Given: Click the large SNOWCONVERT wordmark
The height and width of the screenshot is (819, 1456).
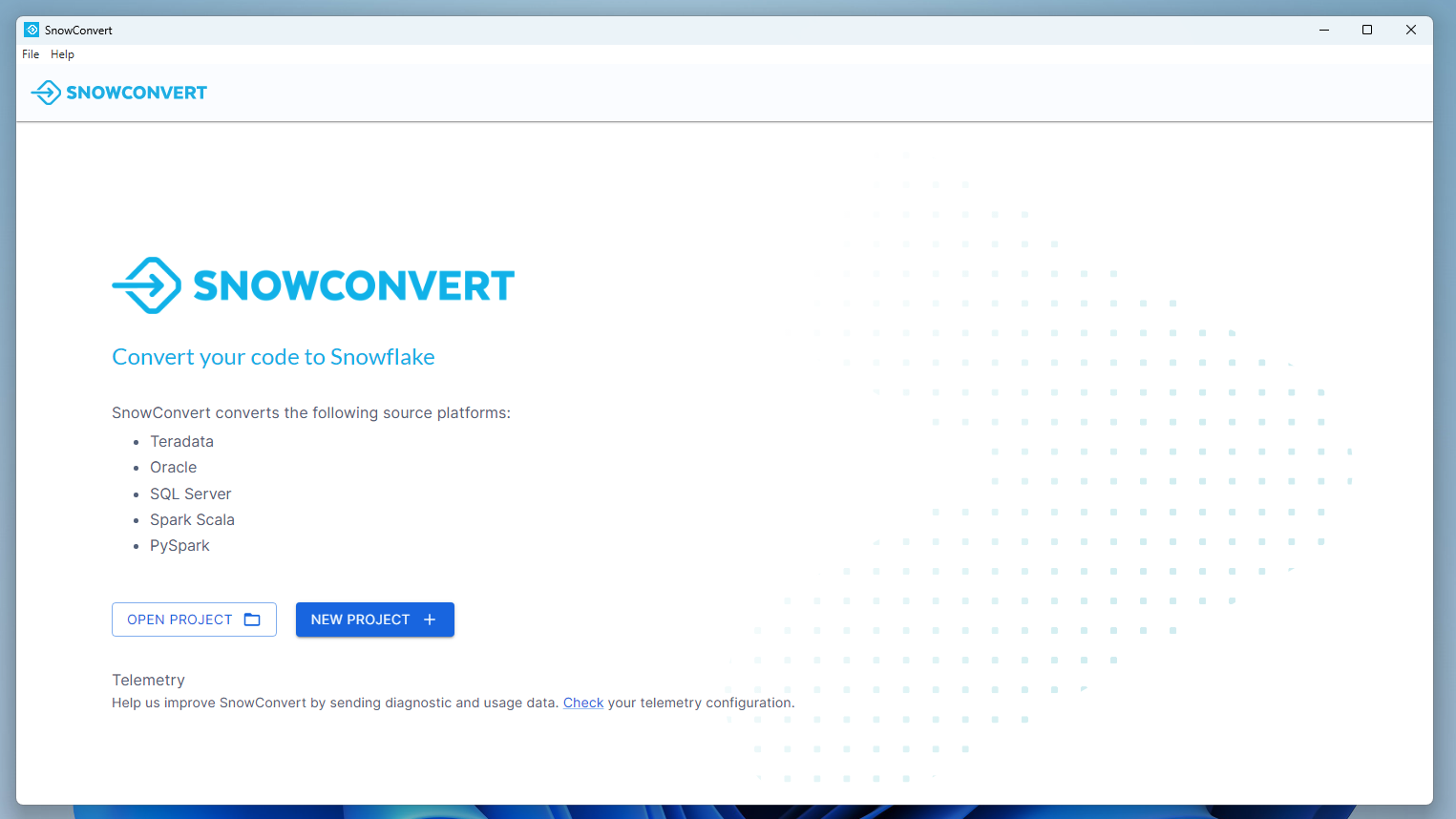Looking at the screenshot, I should pyautogui.click(x=353, y=285).
